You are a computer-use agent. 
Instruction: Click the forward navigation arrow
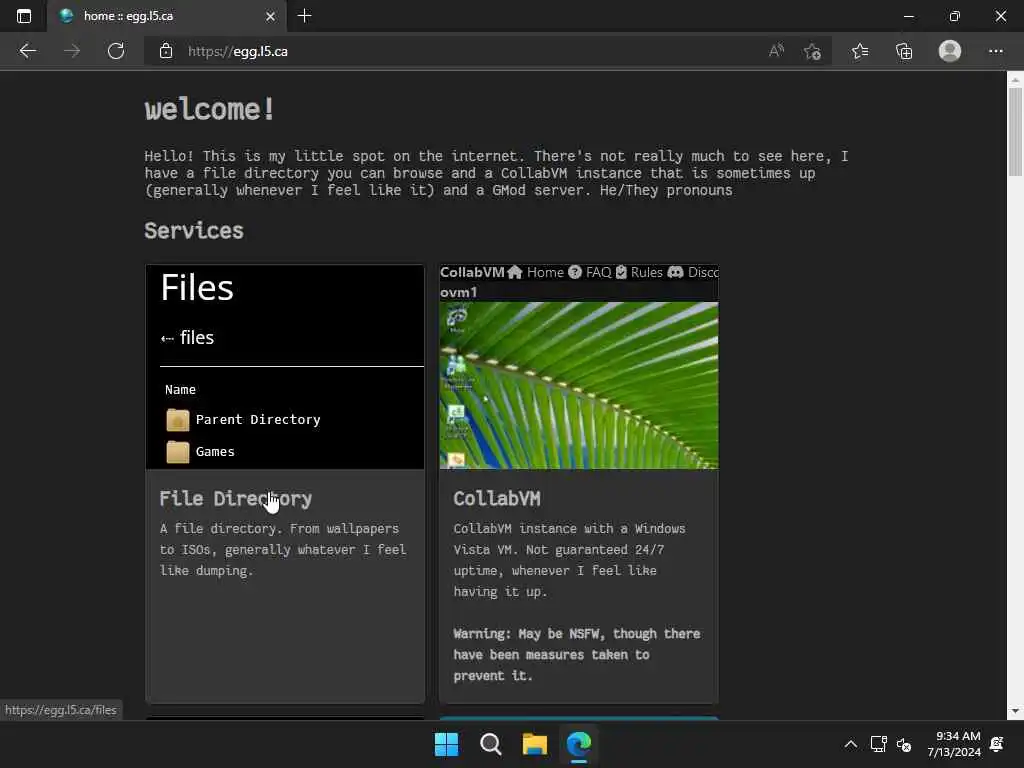coord(72,51)
